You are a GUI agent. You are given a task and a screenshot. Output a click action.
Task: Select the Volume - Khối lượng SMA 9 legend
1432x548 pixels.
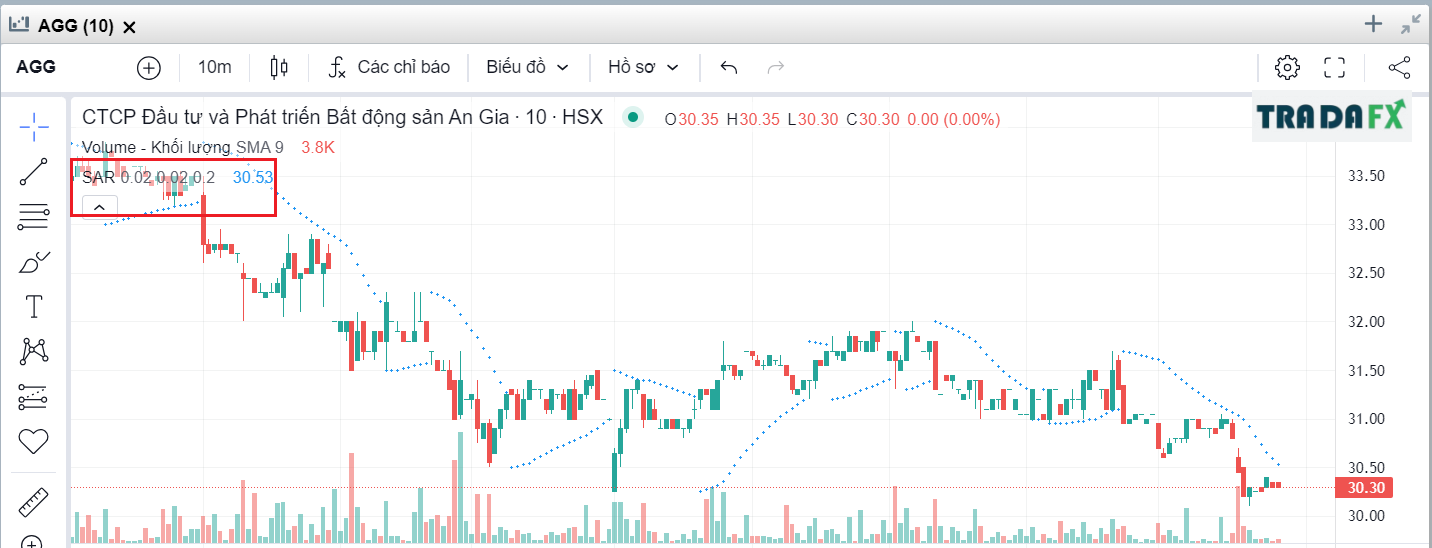(x=183, y=147)
